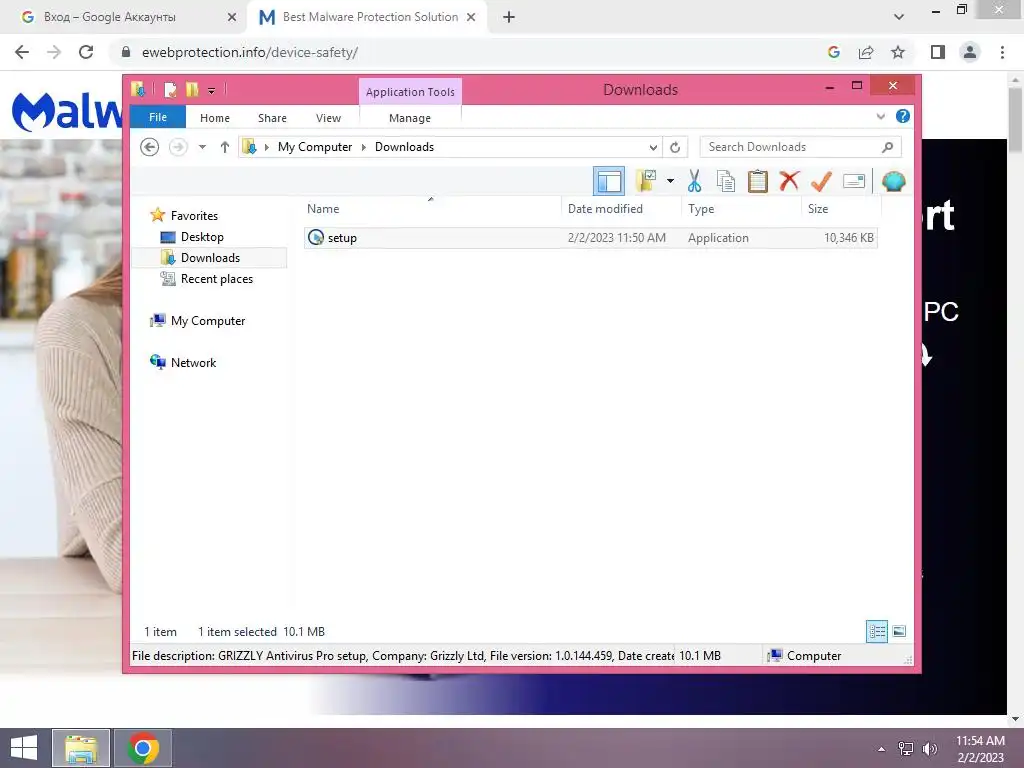Click Chrome back arrow button

tap(22, 52)
